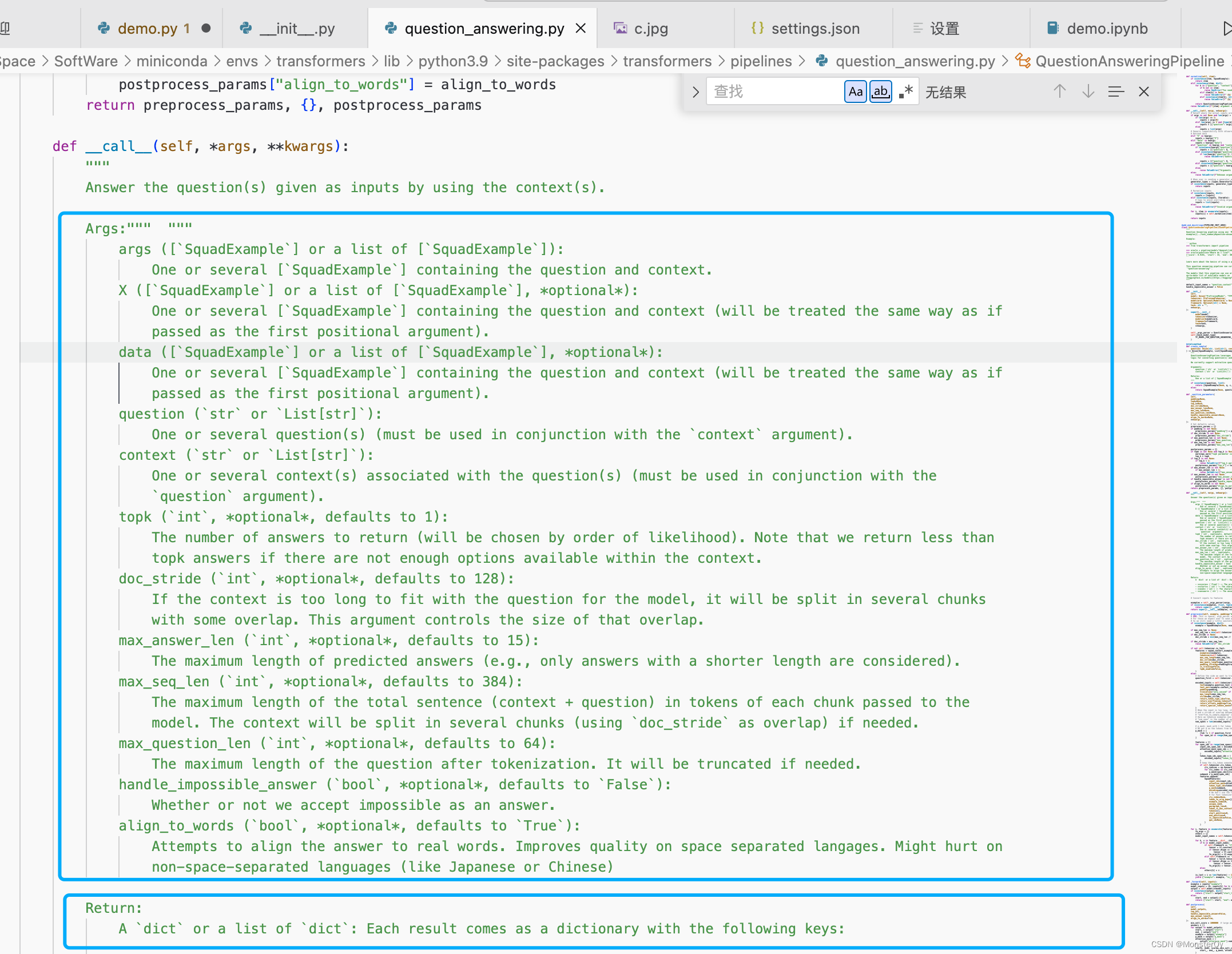Click the 无结果 no-results label
The width and height of the screenshot is (1232, 954).
pyautogui.click(x=946, y=92)
